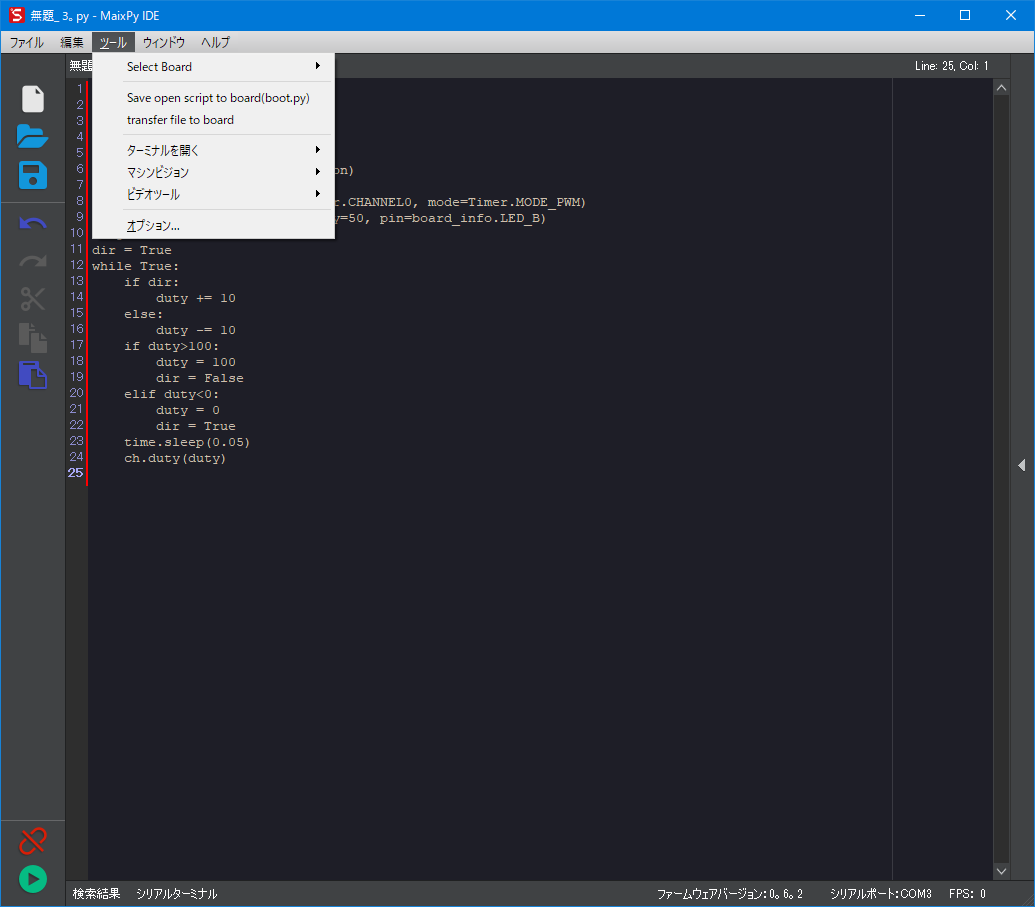Click code line 'time.sleep(0.05)'
Viewport: 1035px width, 907px height.
coord(187,442)
